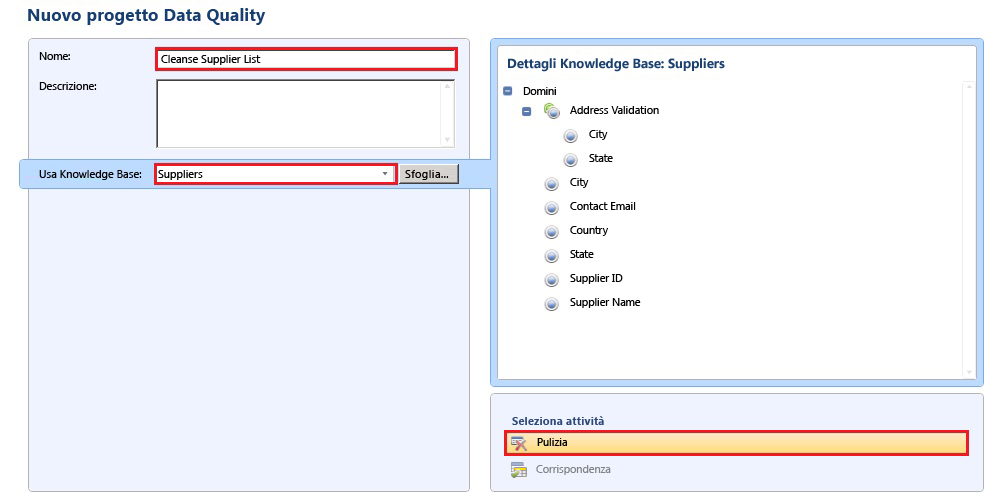Click the Pulizia cleansing activity icon
This screenshot has width=985, height=493.
518,443
